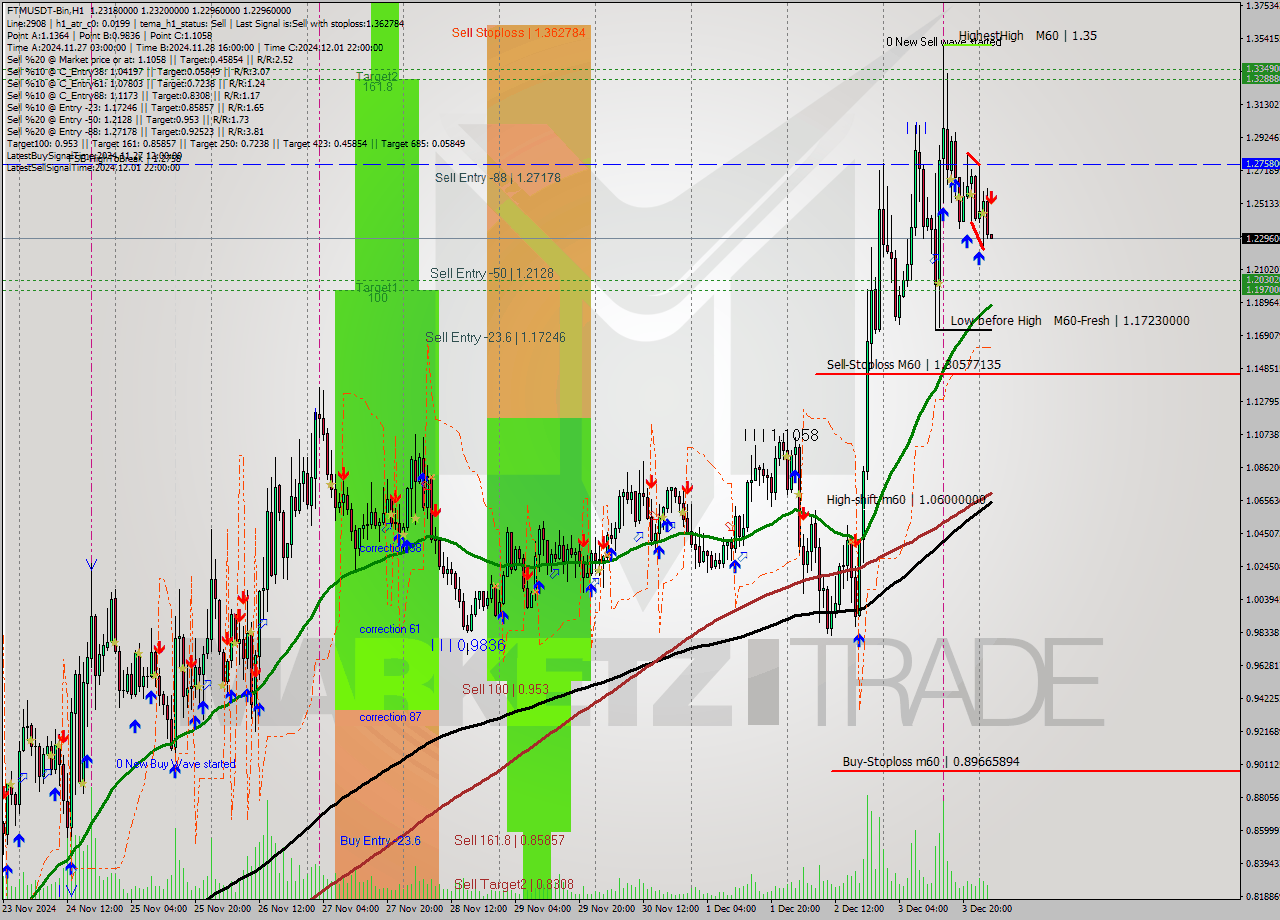Image resolution: width=1280 pixels, height=920 pixels.
Task: Click the '2 Dec 12:00' time axis label
Action: coord(859,909)
